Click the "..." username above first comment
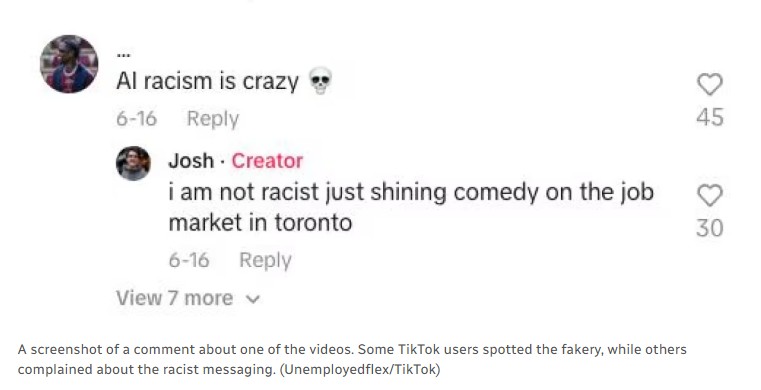 [x=122, y=55]
